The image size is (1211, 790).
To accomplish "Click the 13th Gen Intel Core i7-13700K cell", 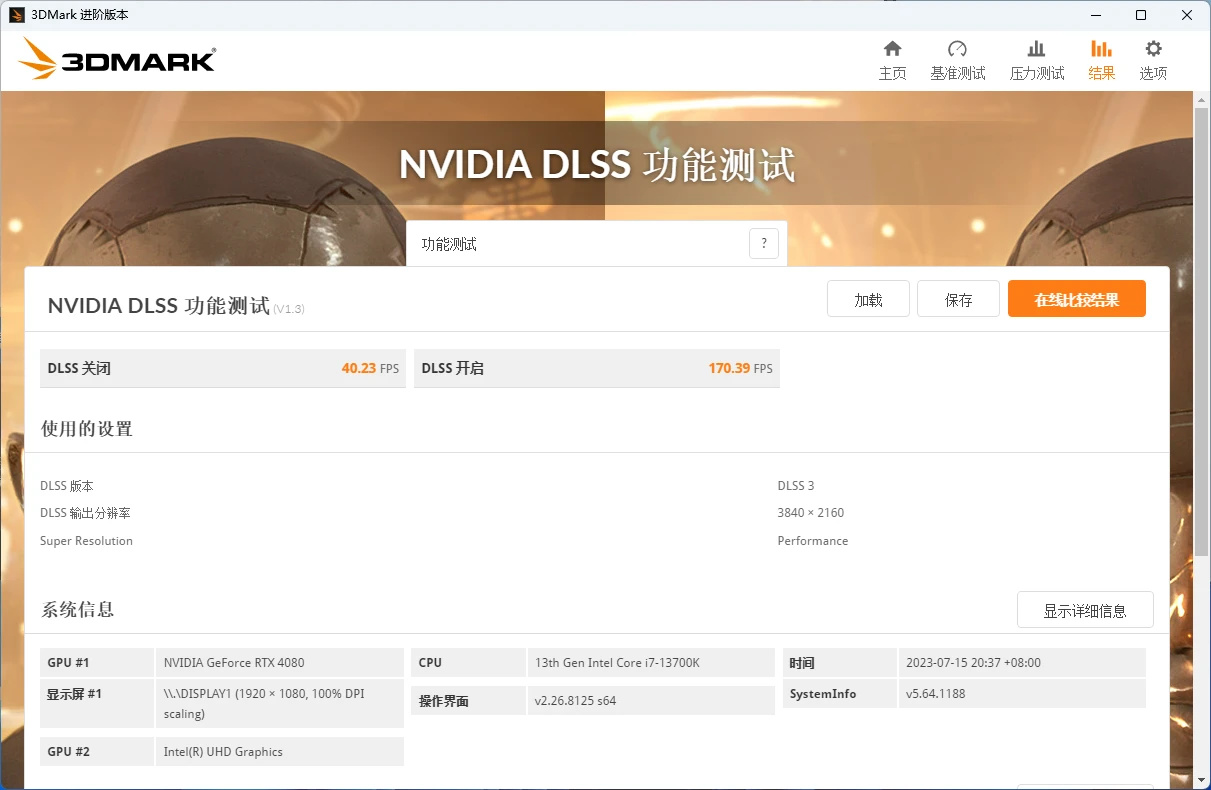I will 651,662.
